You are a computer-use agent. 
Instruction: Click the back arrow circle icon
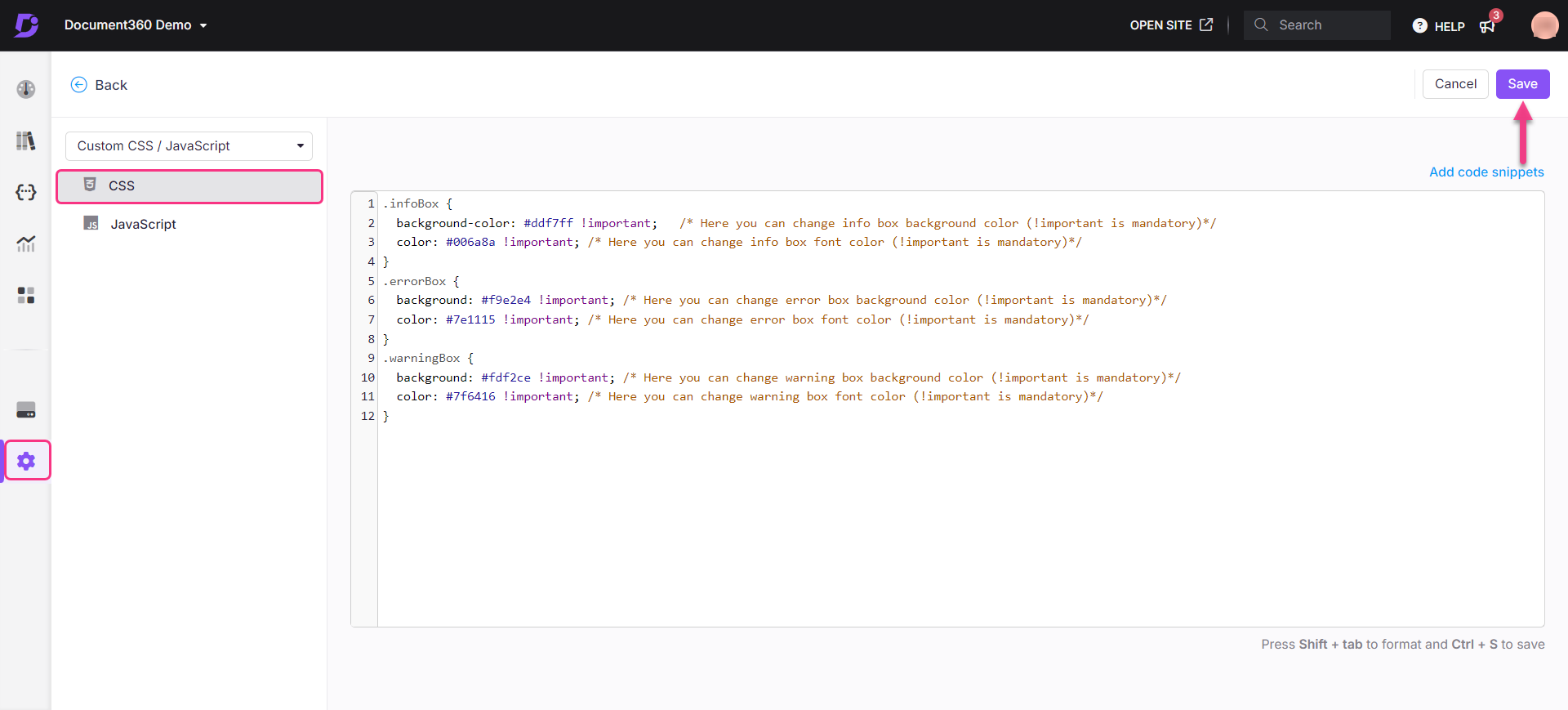[x=79, y=85]
